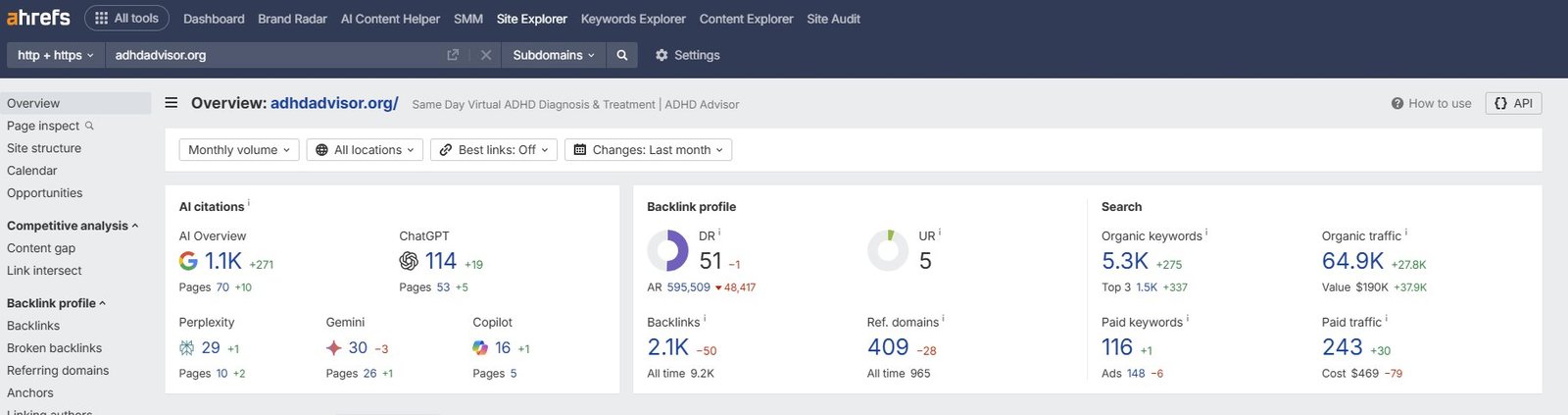The width and height of the screenshot is (1568, 415).
Task: Click the DR donut chart
Action: (668, 250)
